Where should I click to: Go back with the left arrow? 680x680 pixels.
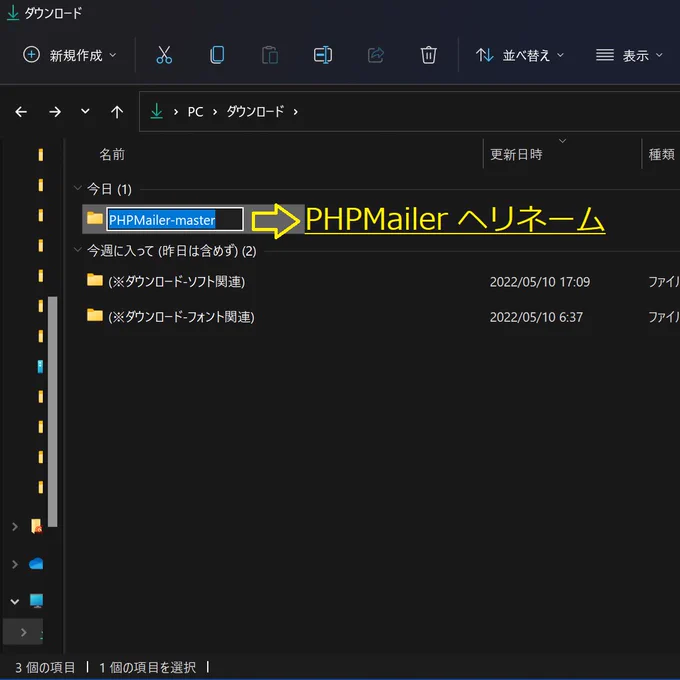click(x=21, y=112)
